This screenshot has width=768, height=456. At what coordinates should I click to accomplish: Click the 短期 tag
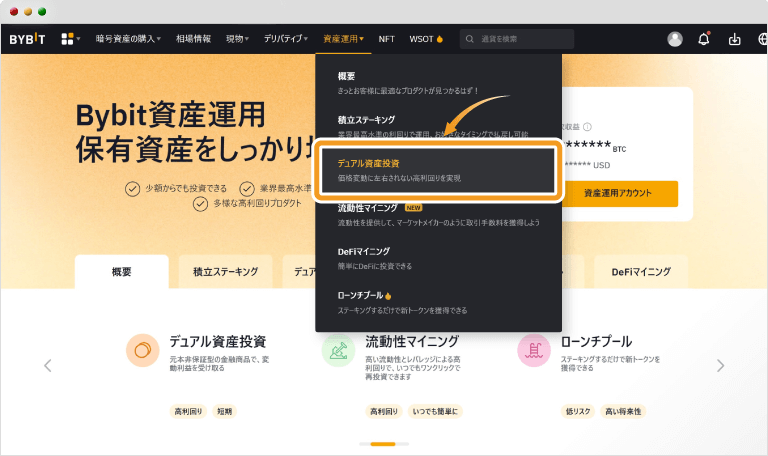(224, 411)
